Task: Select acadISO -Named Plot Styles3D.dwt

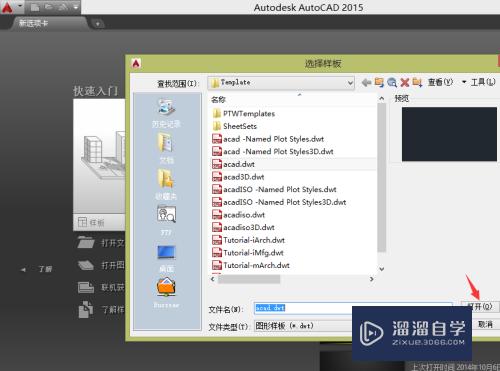Action: point(279,202)
